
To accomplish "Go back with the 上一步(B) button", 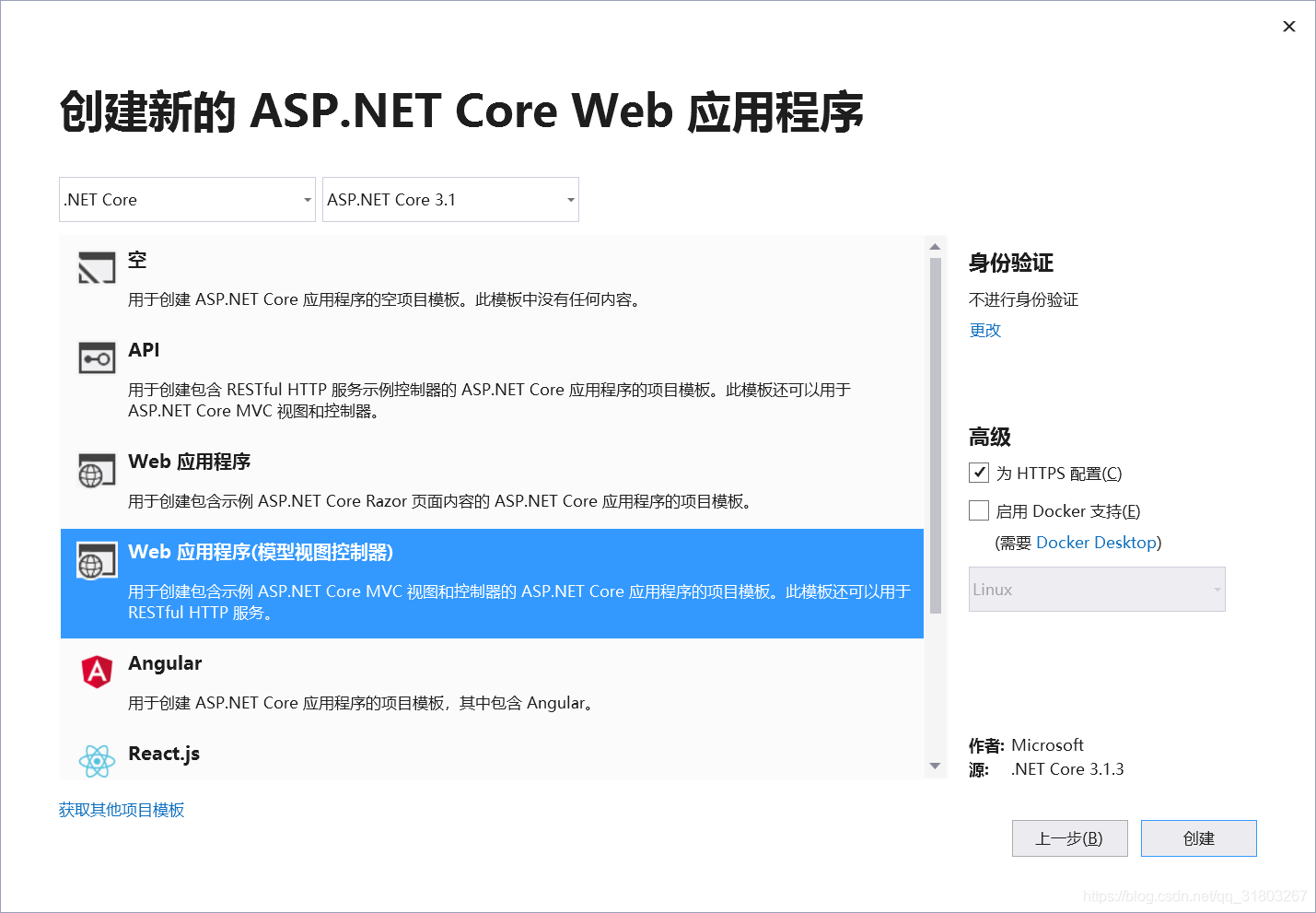I will click(x=1069, y=838).
